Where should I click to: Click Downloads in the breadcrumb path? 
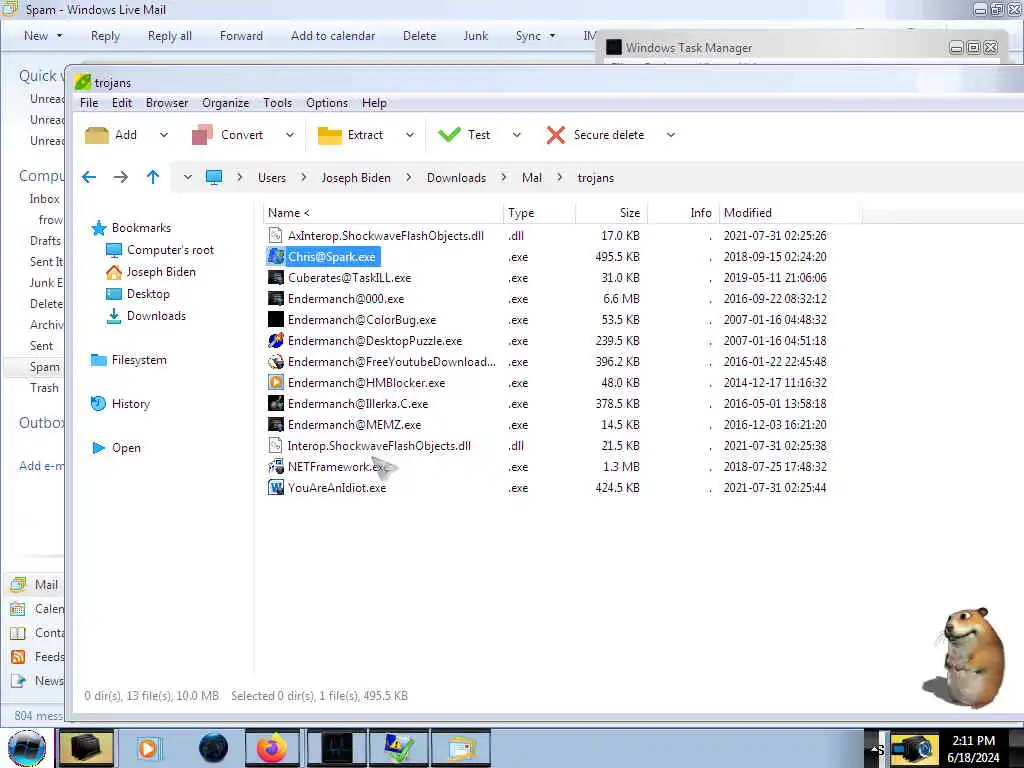click(456, 178)
